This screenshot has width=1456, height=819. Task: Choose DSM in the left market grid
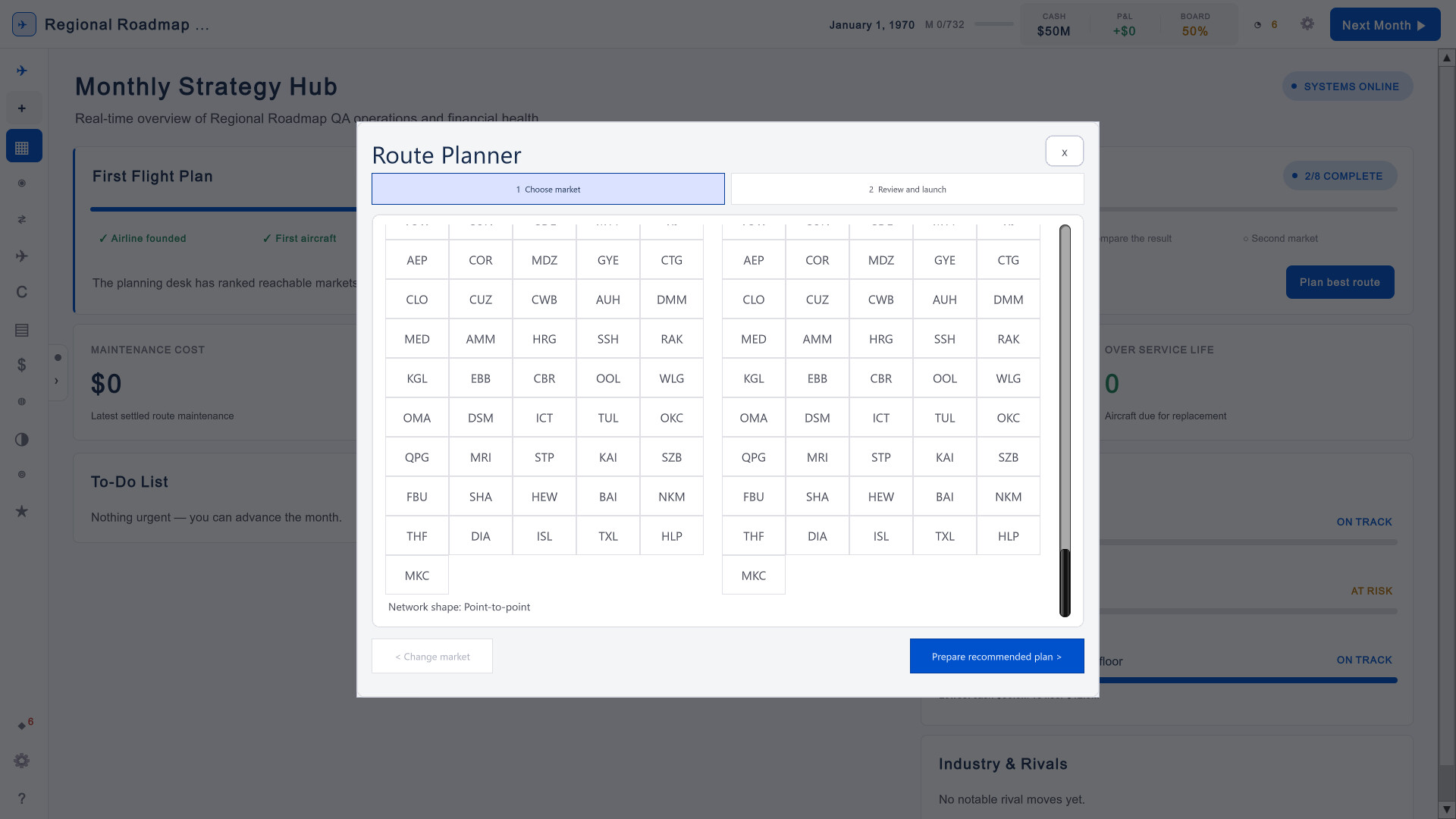point(481,418)
